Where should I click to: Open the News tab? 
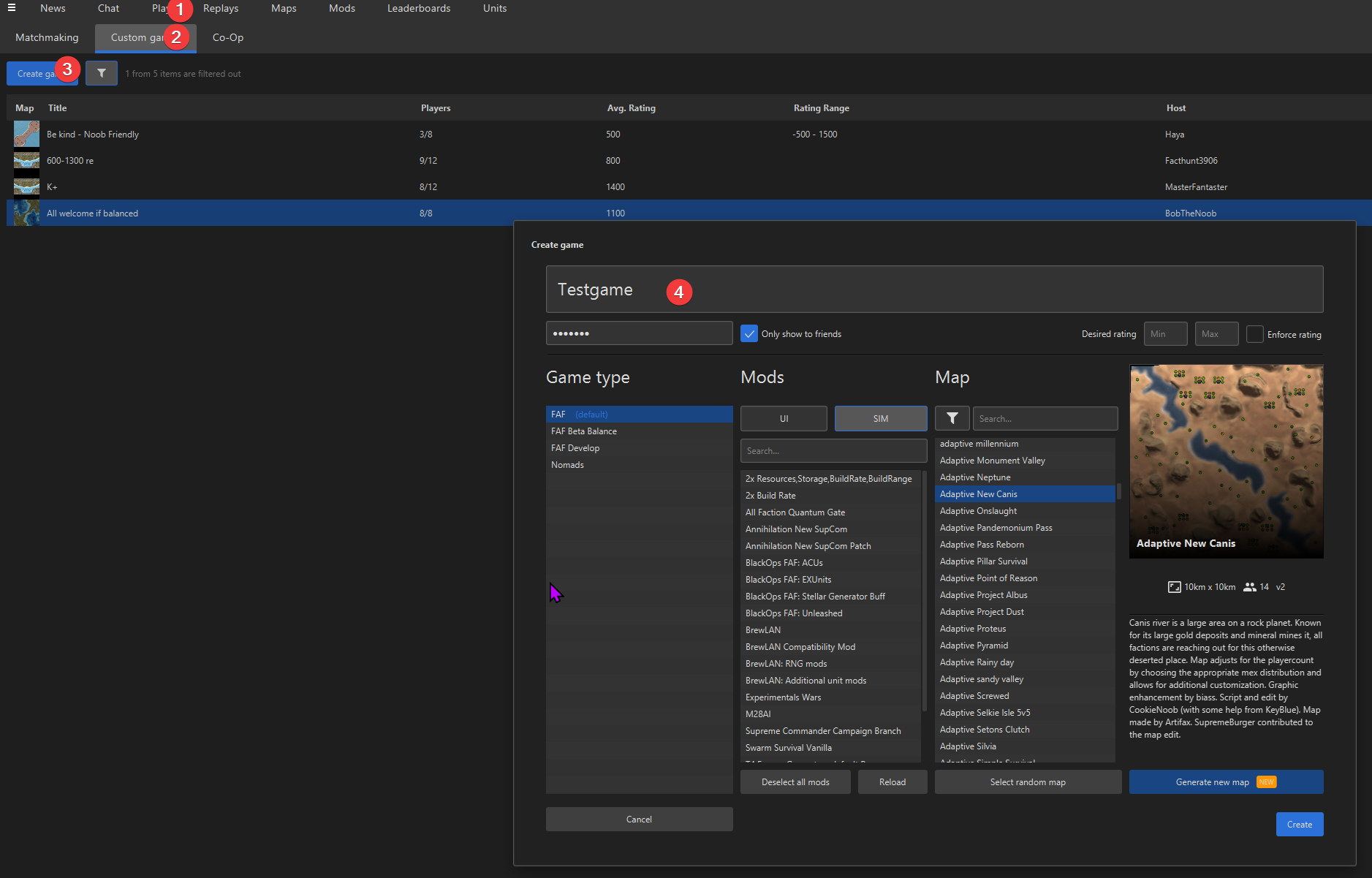tap(53, 8)
